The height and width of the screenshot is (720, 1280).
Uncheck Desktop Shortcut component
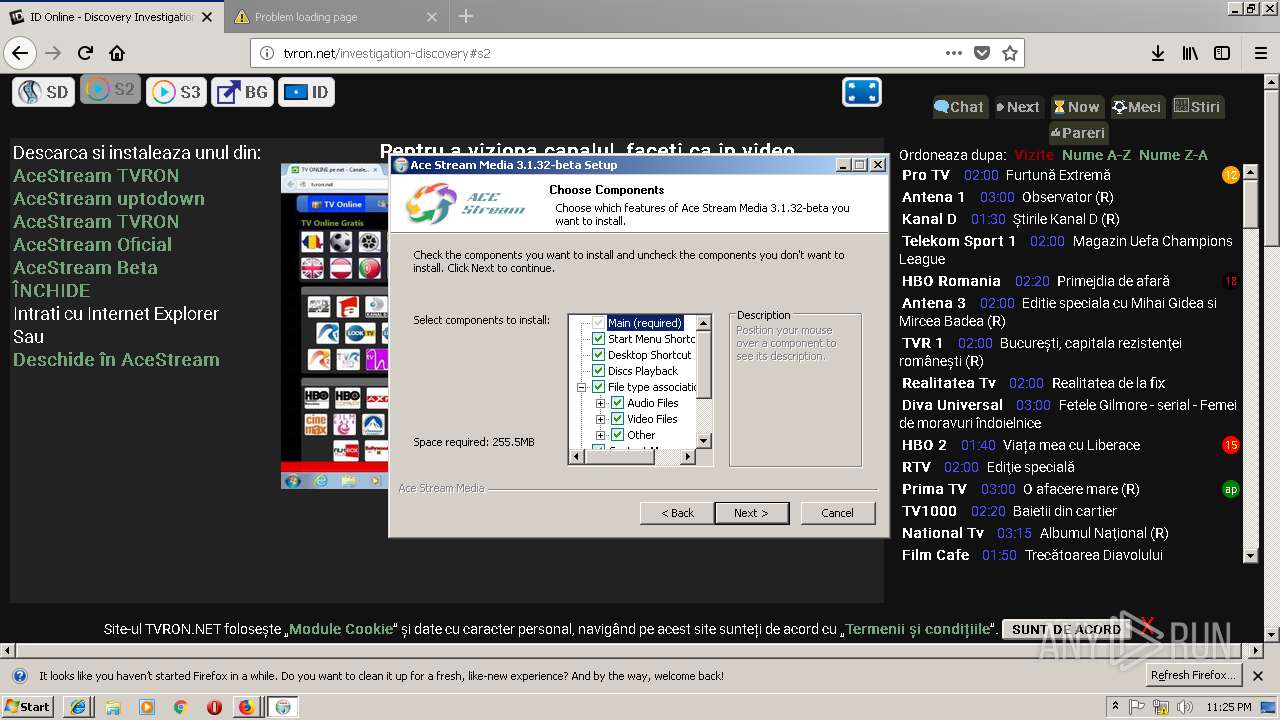(x=599, y=355)
